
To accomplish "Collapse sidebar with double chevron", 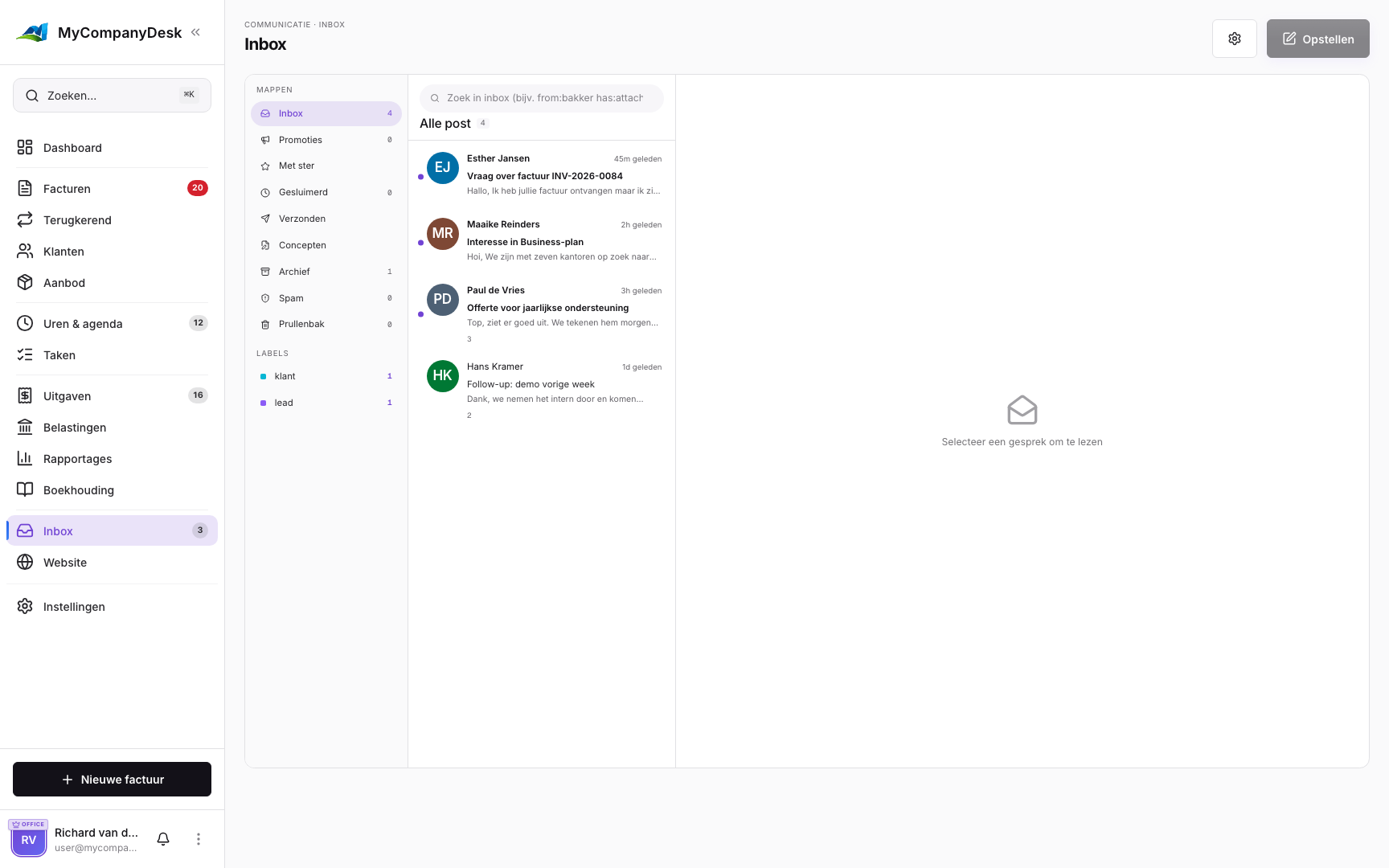I will pos(195,32).
